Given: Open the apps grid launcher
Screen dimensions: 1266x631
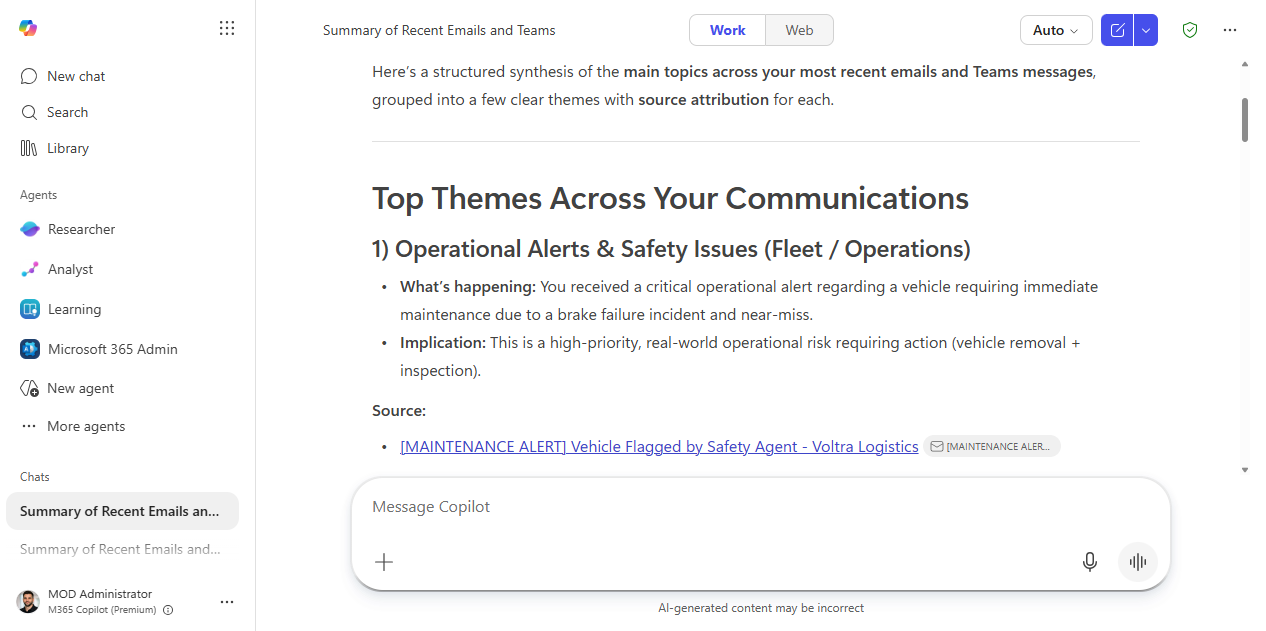Looking at the screenshot, I should (227, 28).
